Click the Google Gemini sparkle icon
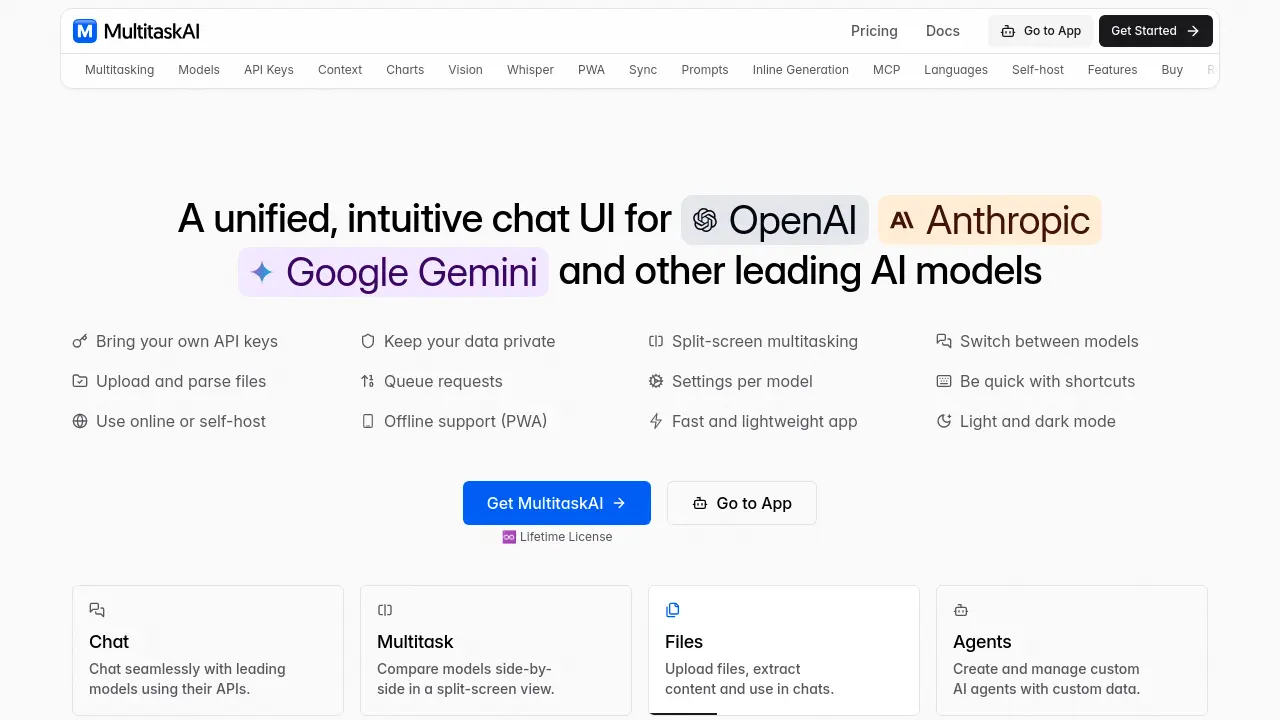 pos(262,272)
